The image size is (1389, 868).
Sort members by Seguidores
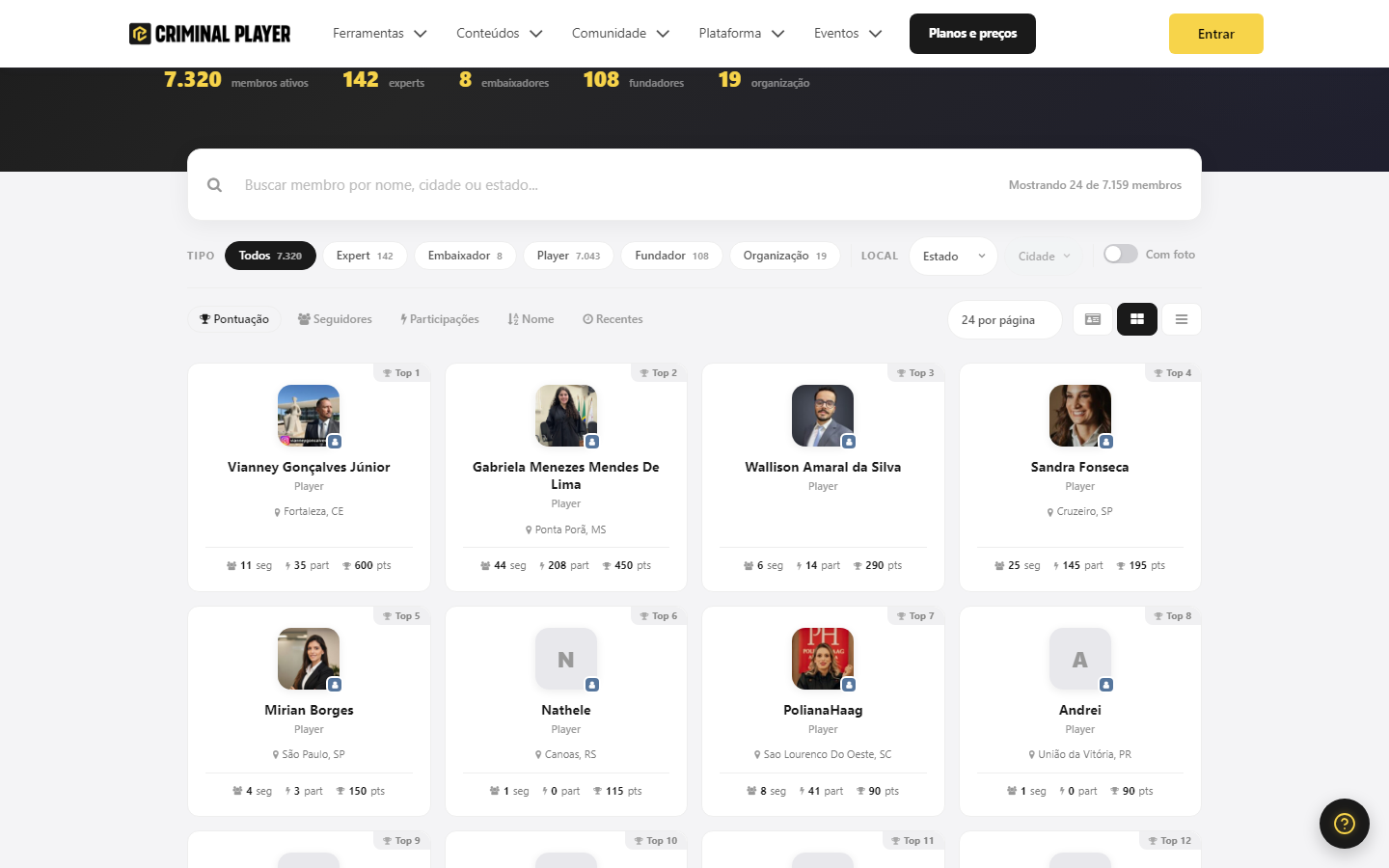point(335,319)
